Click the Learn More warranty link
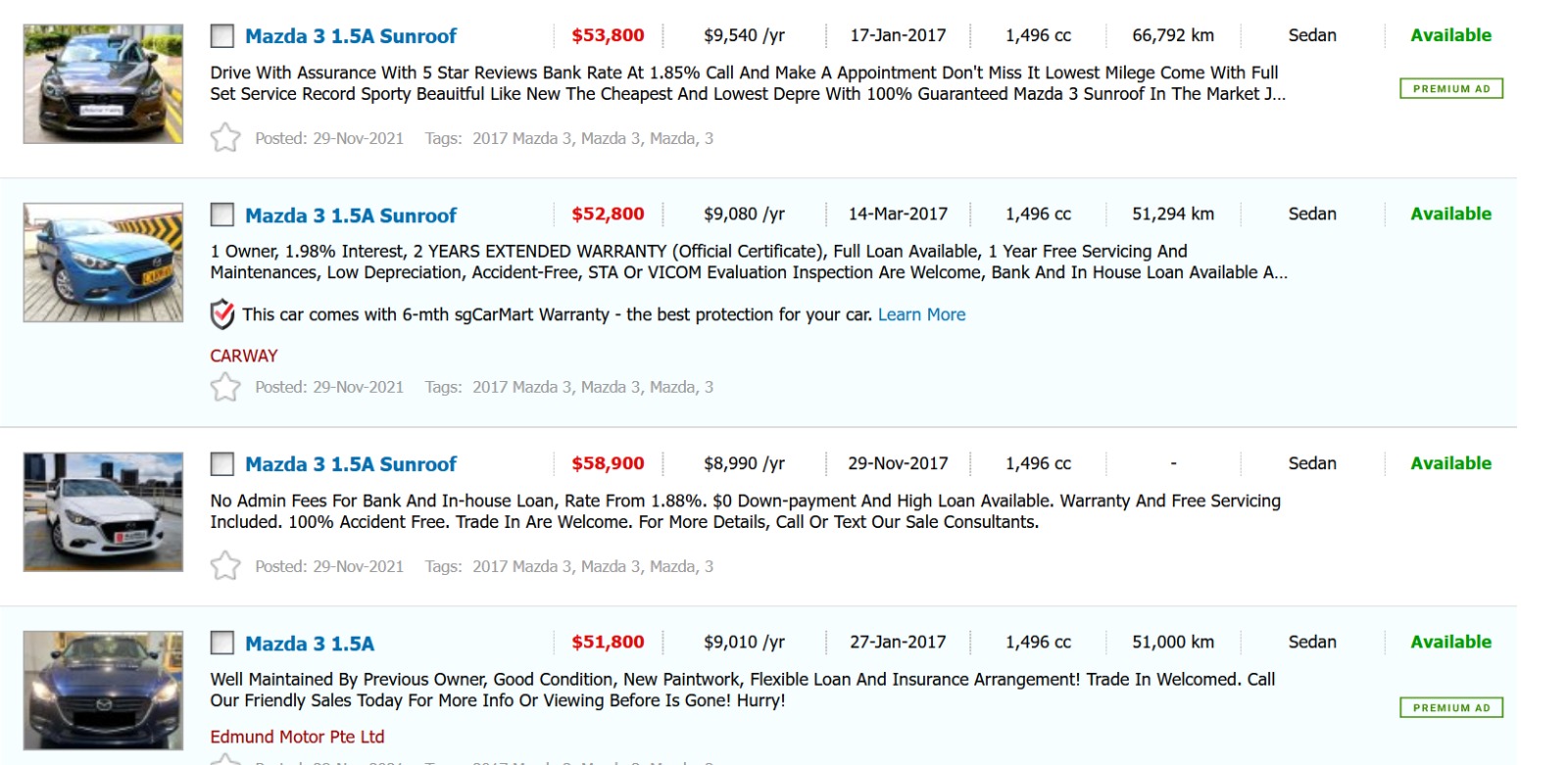1568x765 pixels. pos(921,314)
